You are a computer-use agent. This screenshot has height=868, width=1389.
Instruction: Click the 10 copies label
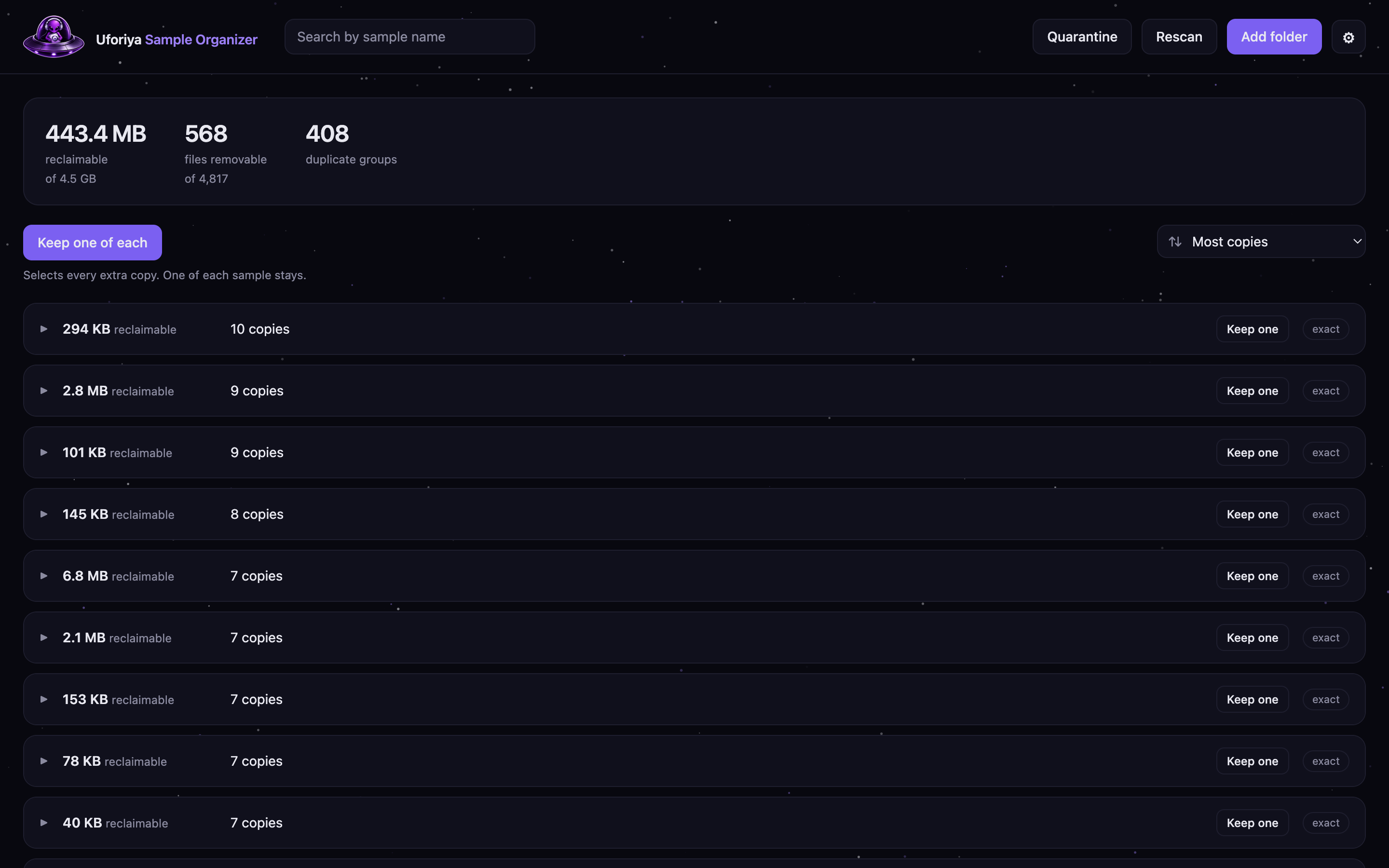tap(259, 329)
